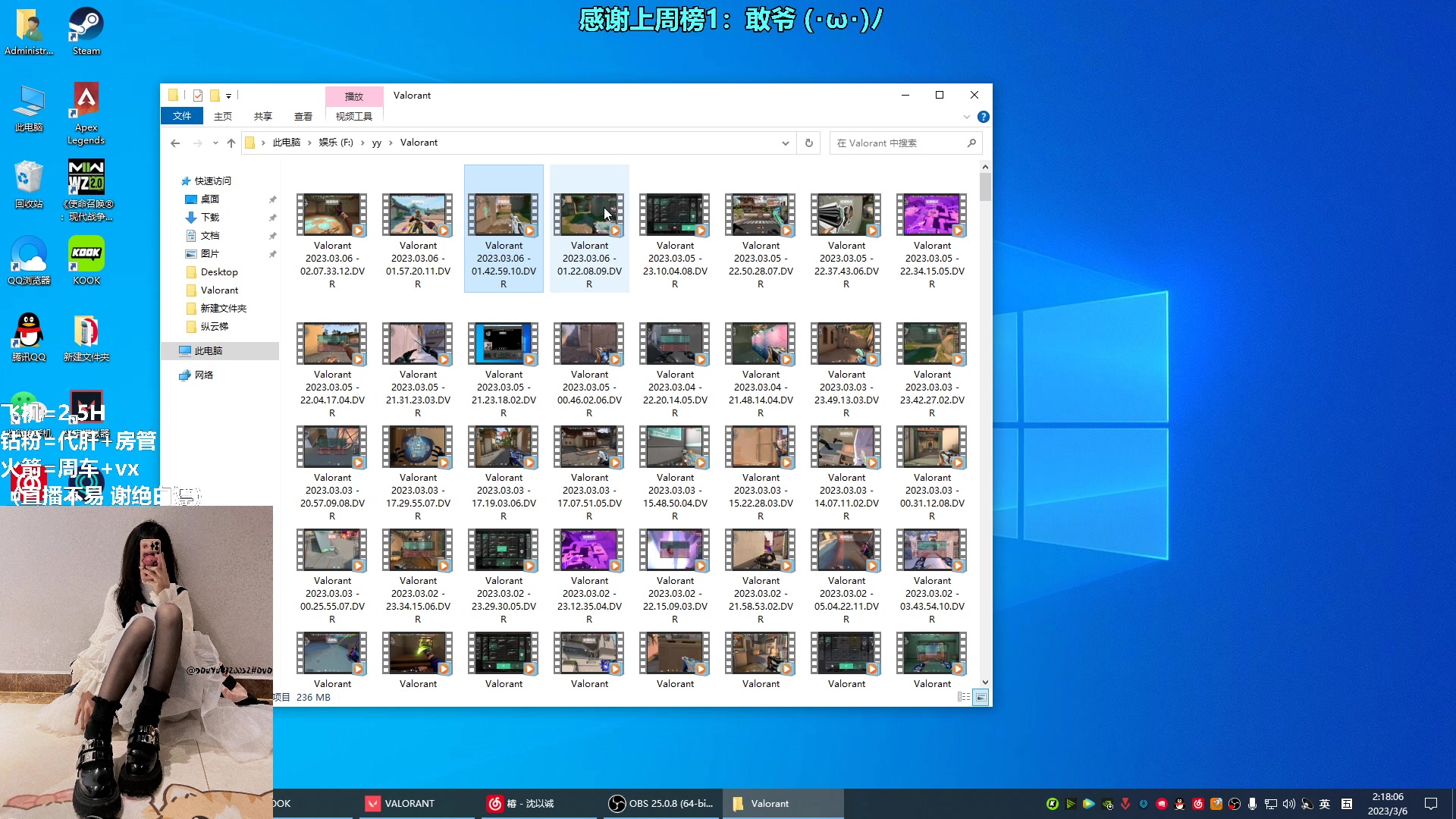The width and height of the screenshot is (1456, 819).
Task: Select video 2023.03.02 - 23.12.35.04.DVR
Action: coord(589,576)
